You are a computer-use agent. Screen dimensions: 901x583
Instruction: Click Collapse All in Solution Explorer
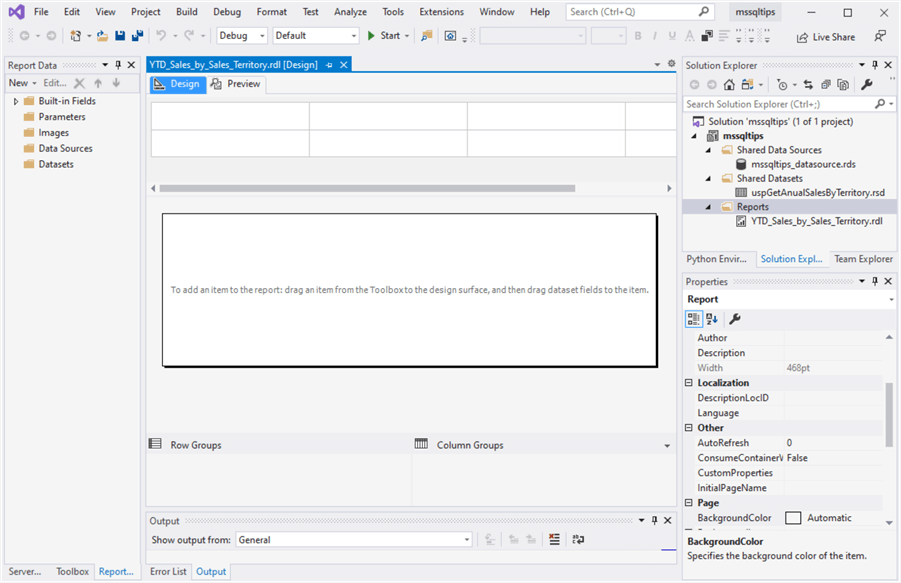pos(826,85)
